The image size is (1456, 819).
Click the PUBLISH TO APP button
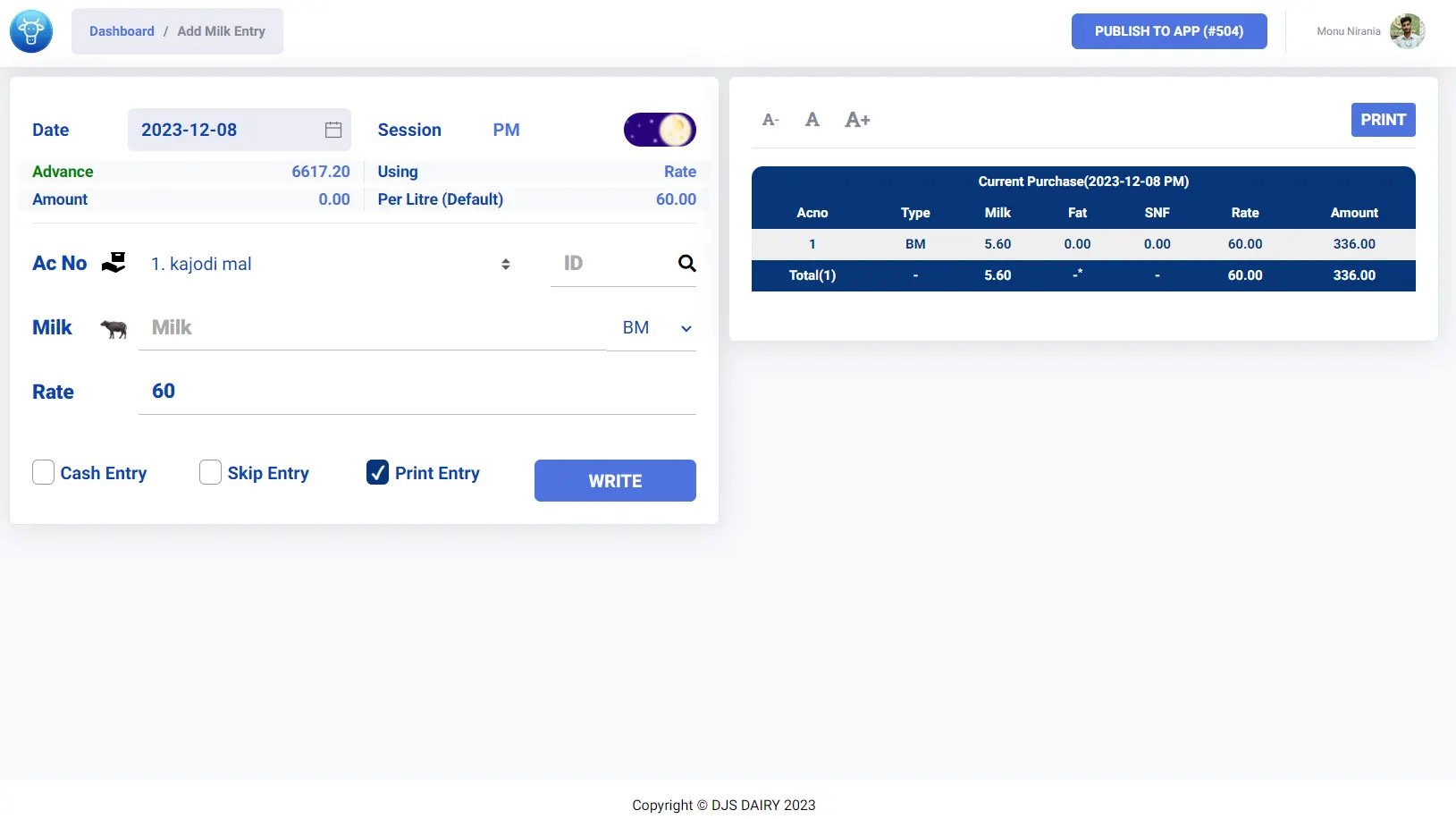1168,31
